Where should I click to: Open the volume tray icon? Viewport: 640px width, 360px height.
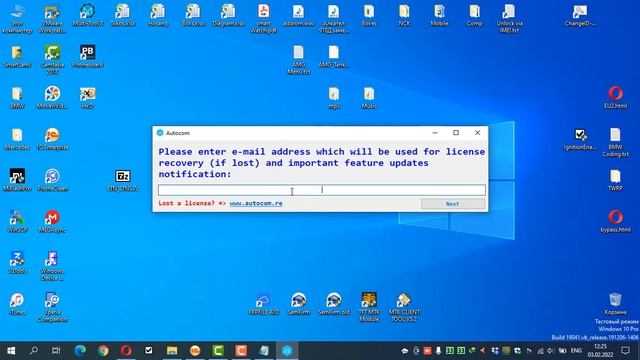(550, 351)
